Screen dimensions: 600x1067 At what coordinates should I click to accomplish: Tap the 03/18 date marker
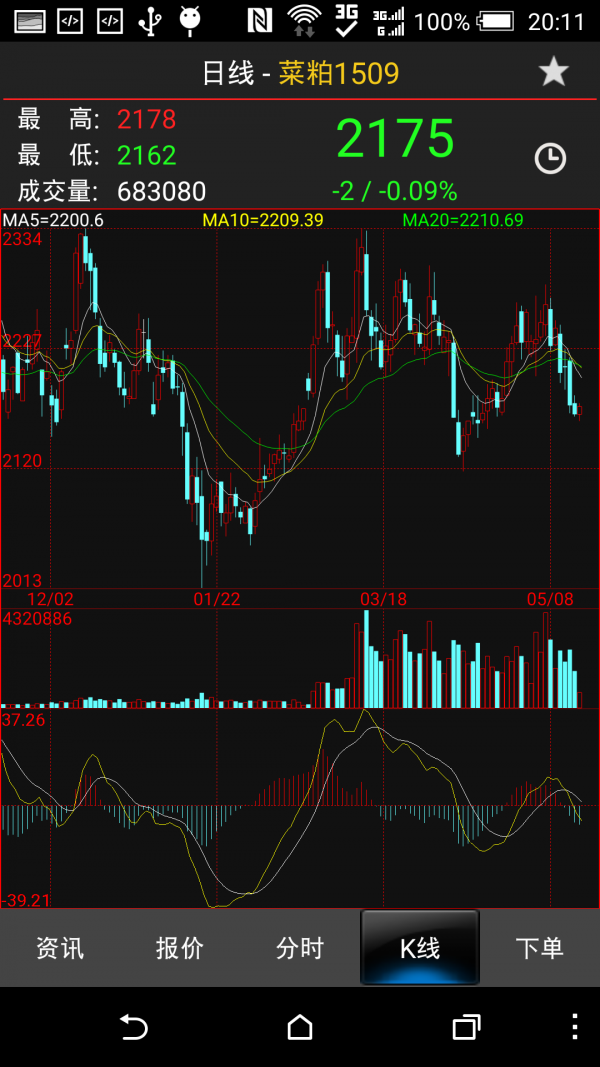point(383,599)
